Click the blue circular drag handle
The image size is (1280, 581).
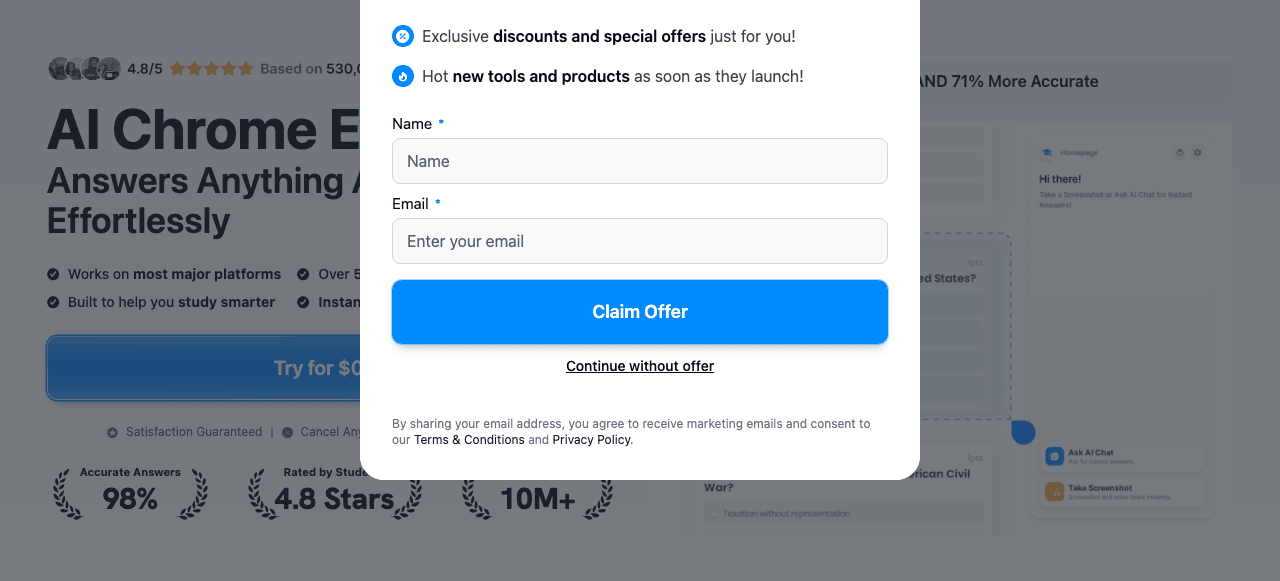click(1023, 432)
